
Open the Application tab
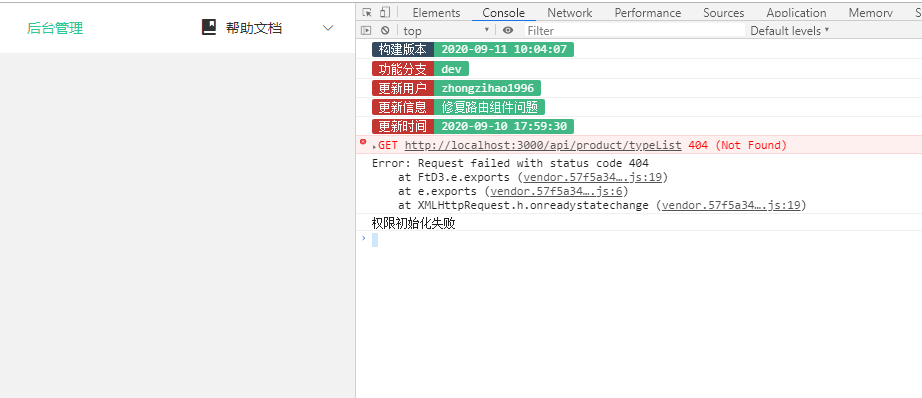pyautogui.click(x=796, y=12)
